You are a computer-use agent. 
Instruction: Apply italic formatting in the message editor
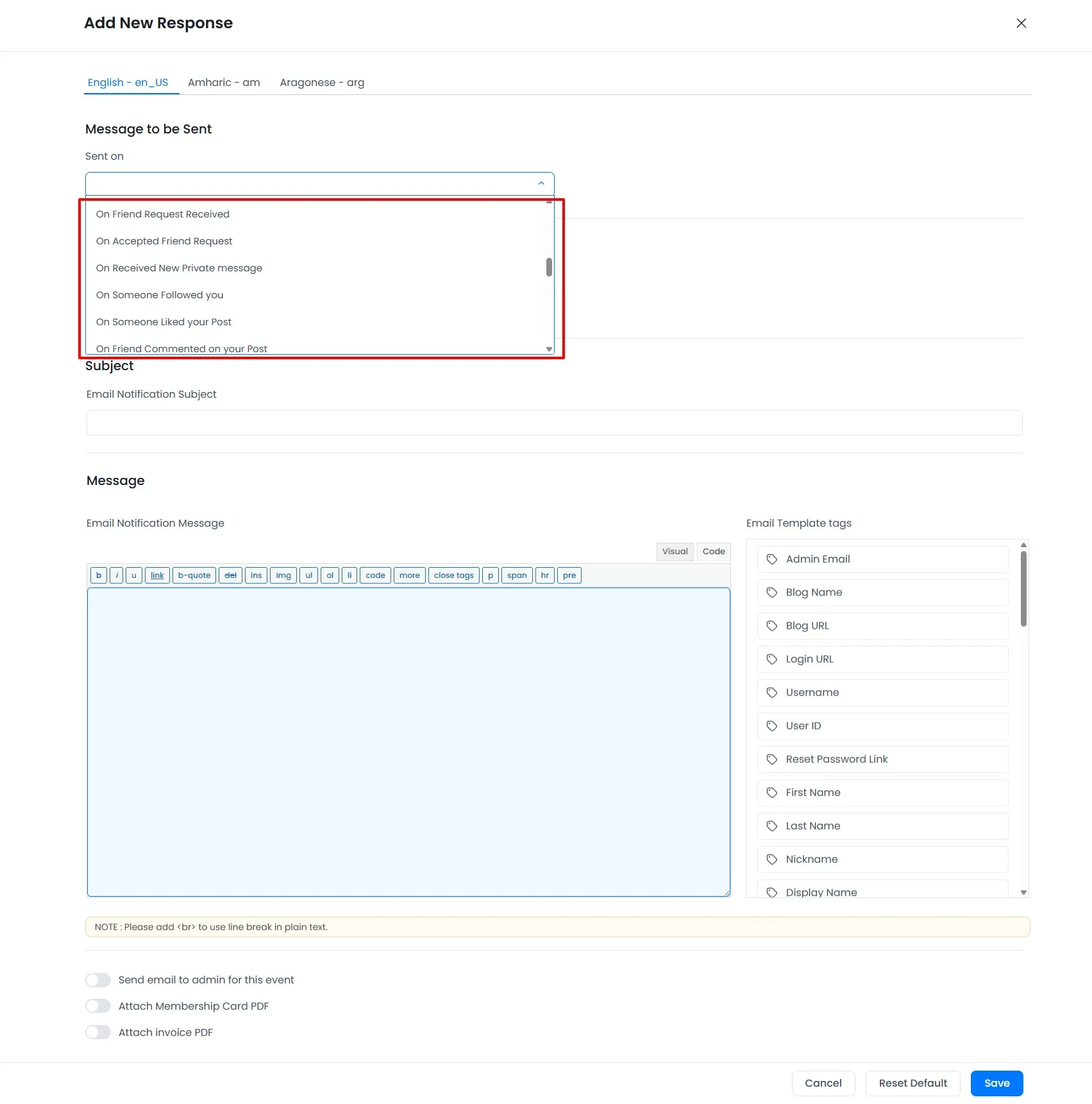click(116, 575)
